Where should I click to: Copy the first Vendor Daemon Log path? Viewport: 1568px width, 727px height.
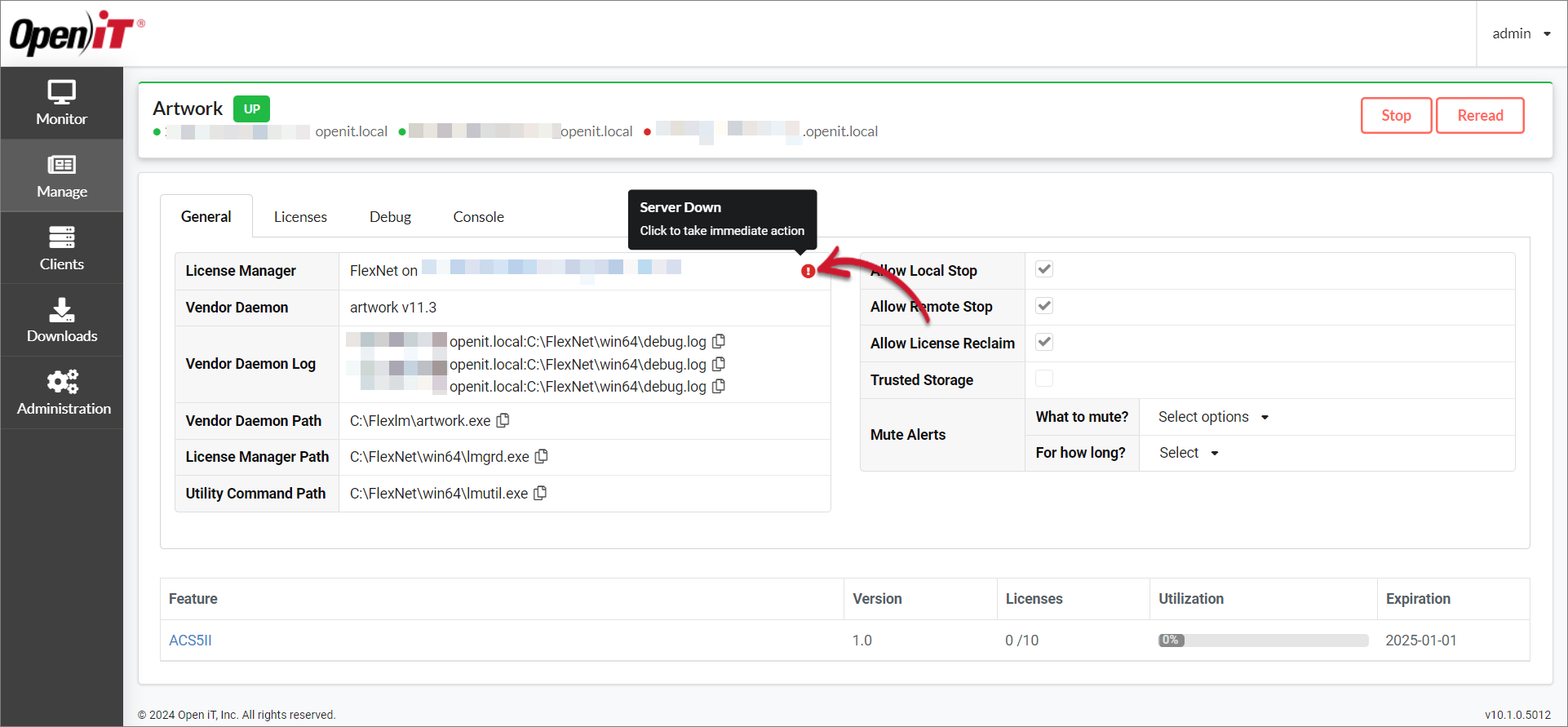pos(719,341)
